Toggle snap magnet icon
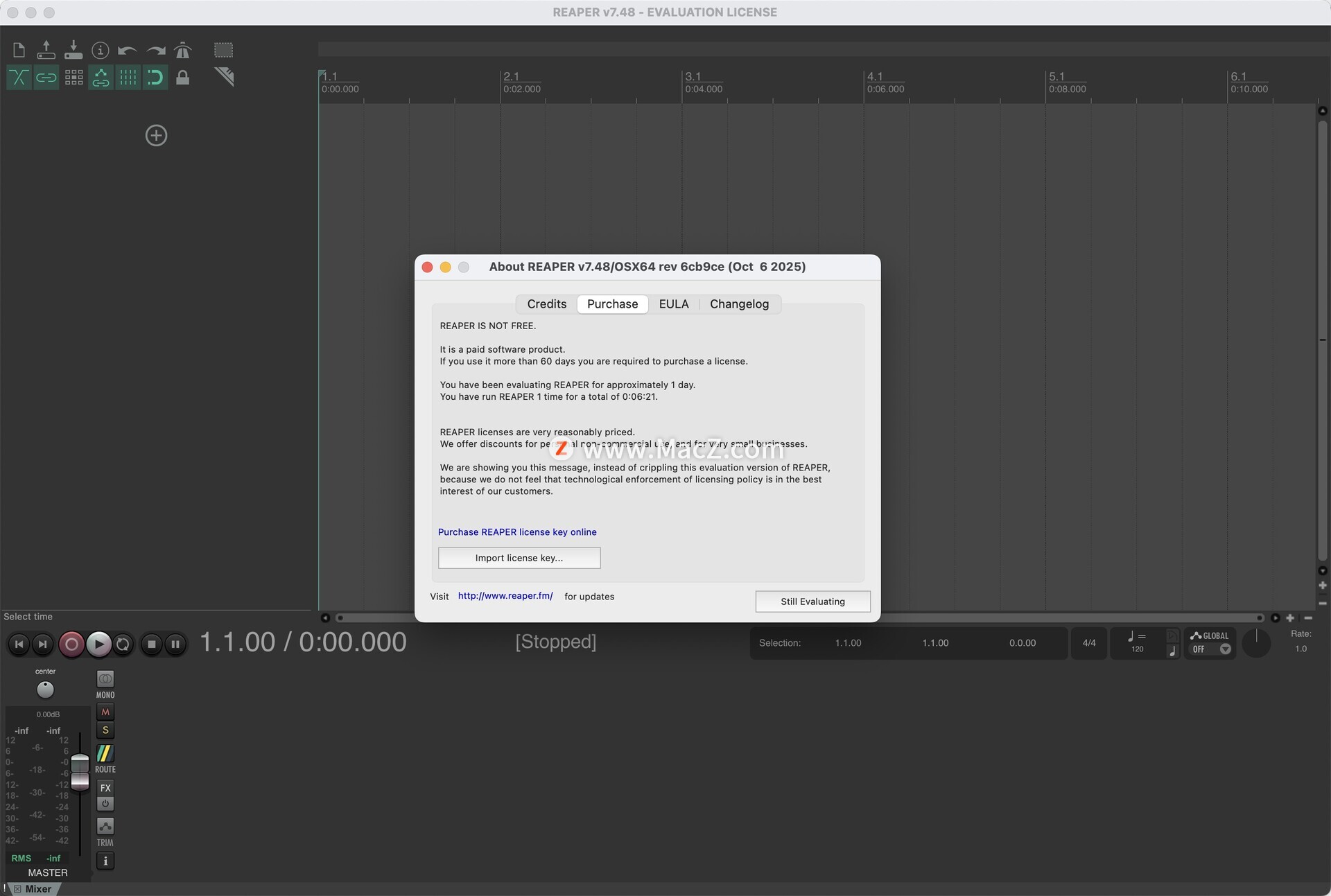 click(155, 77)
